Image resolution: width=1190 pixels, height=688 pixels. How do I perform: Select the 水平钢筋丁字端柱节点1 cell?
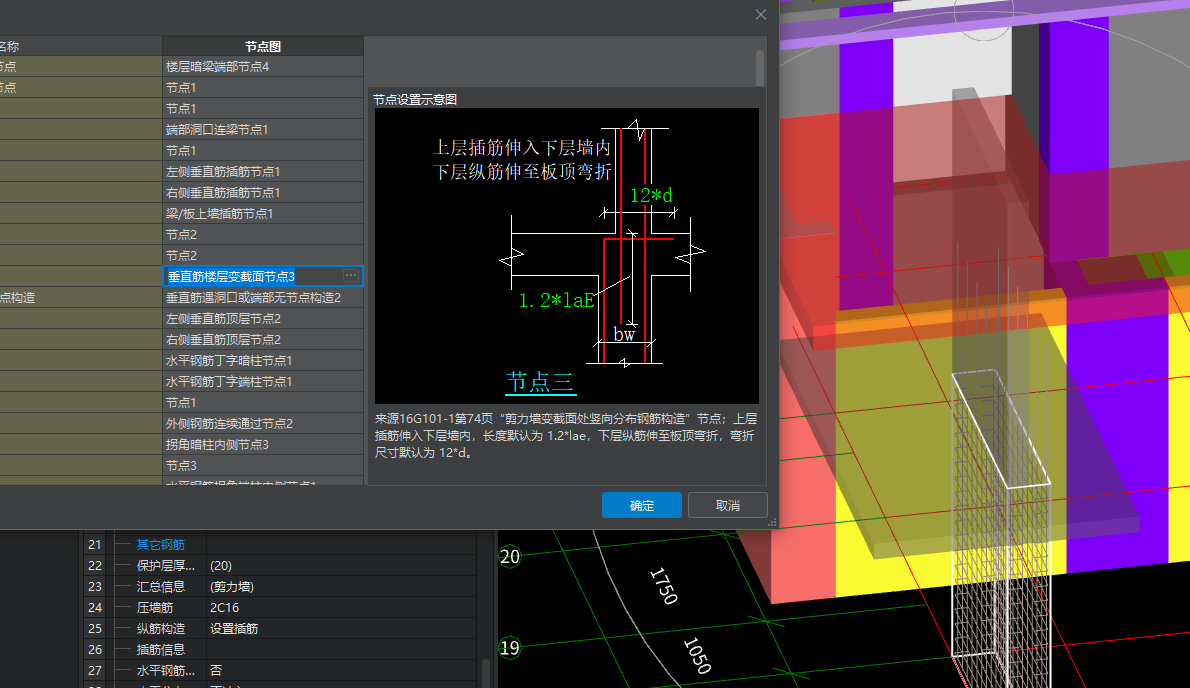[263, 382]
